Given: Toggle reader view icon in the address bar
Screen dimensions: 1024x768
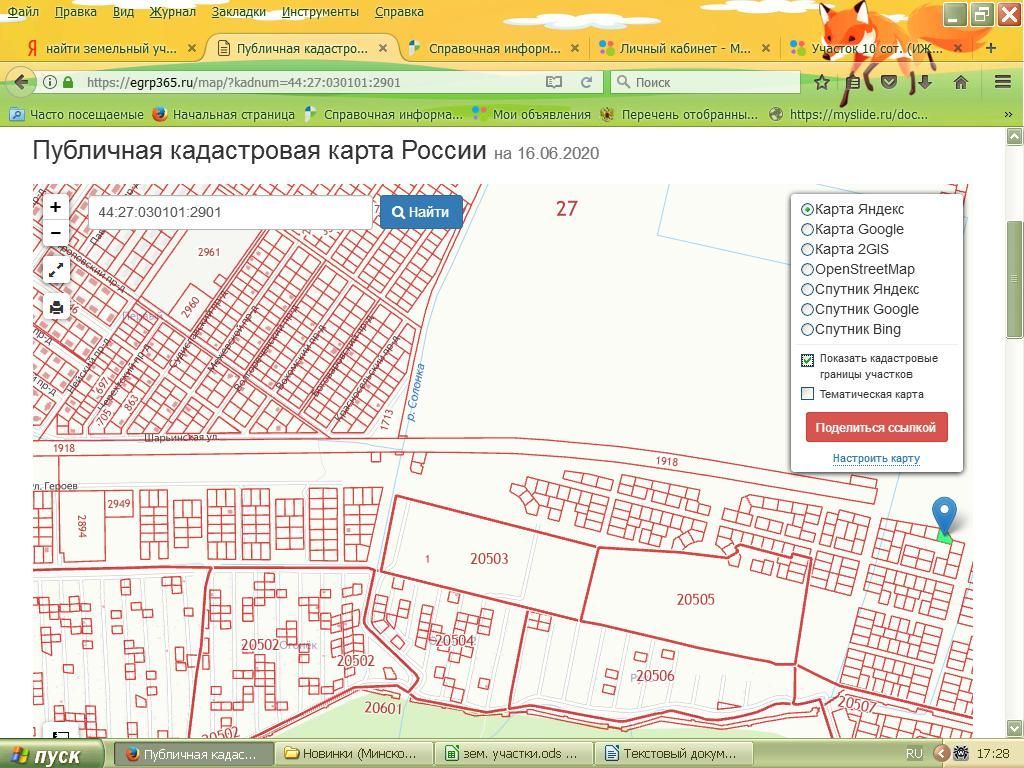Looking at the screenshot, I should point(554,82).
